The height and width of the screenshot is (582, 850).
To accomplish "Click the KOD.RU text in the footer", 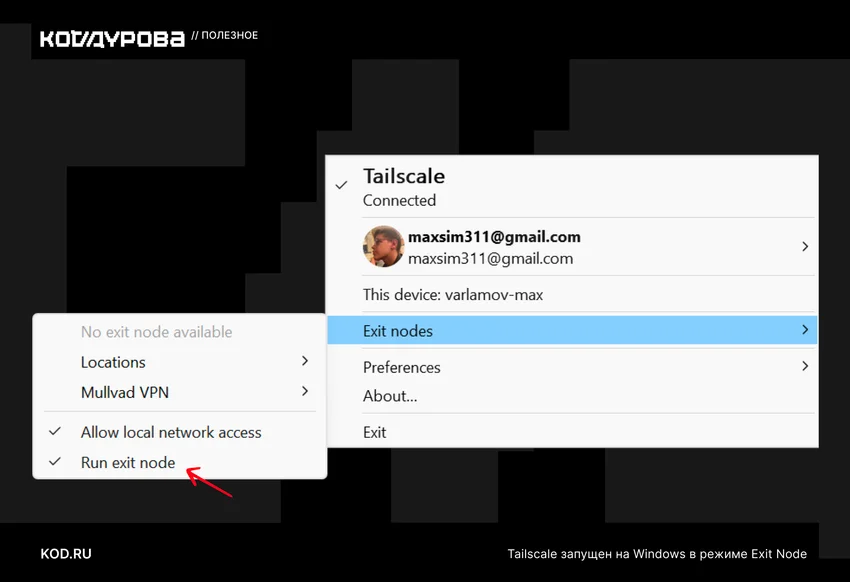I will tap(66, 554).
